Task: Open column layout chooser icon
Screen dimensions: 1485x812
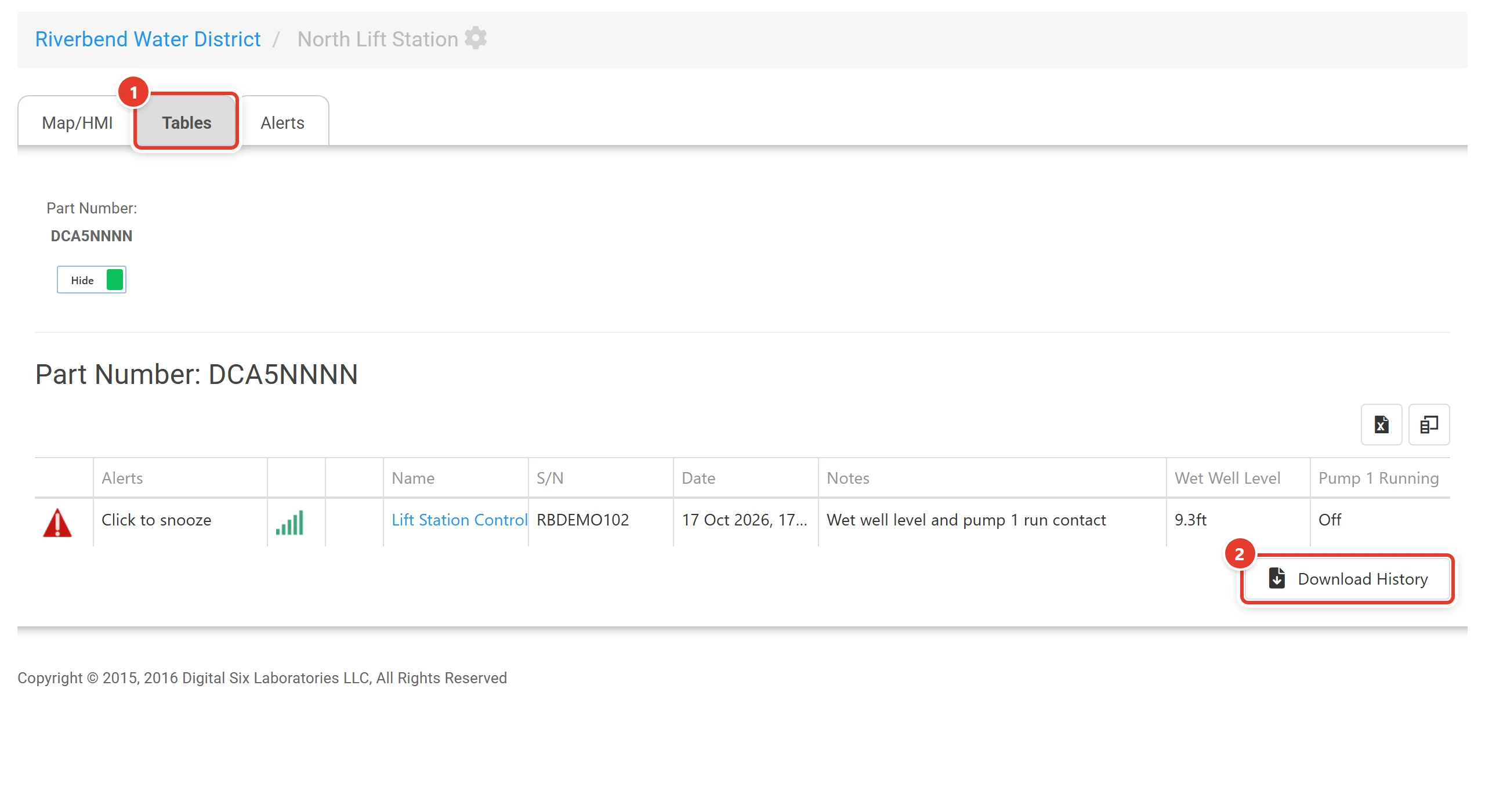Action: point(1429,425)
